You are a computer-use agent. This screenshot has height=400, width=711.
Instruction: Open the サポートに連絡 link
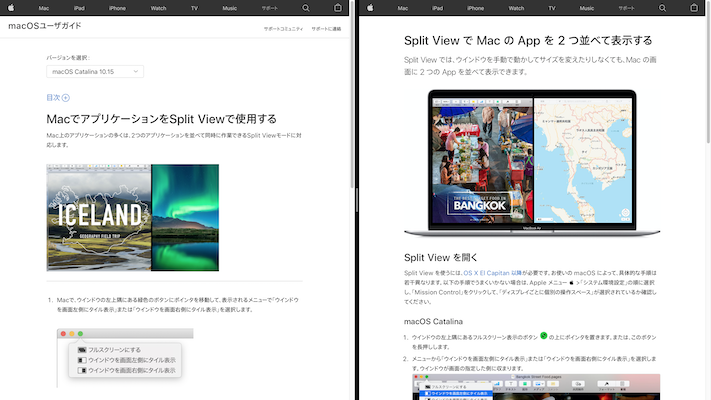pos(326,29)
